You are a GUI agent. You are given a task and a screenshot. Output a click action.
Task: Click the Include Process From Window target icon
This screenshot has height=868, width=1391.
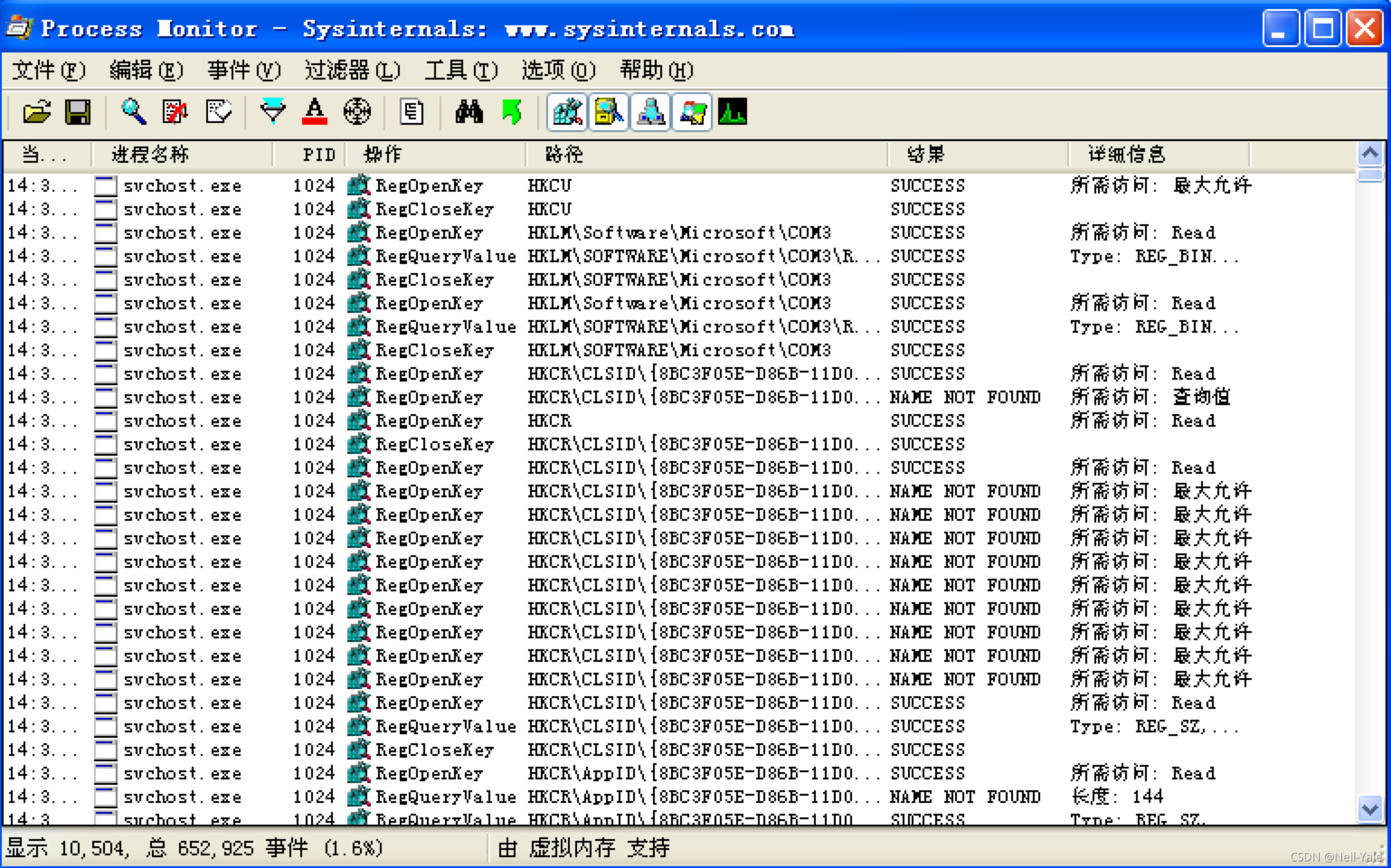coord(357,112)
